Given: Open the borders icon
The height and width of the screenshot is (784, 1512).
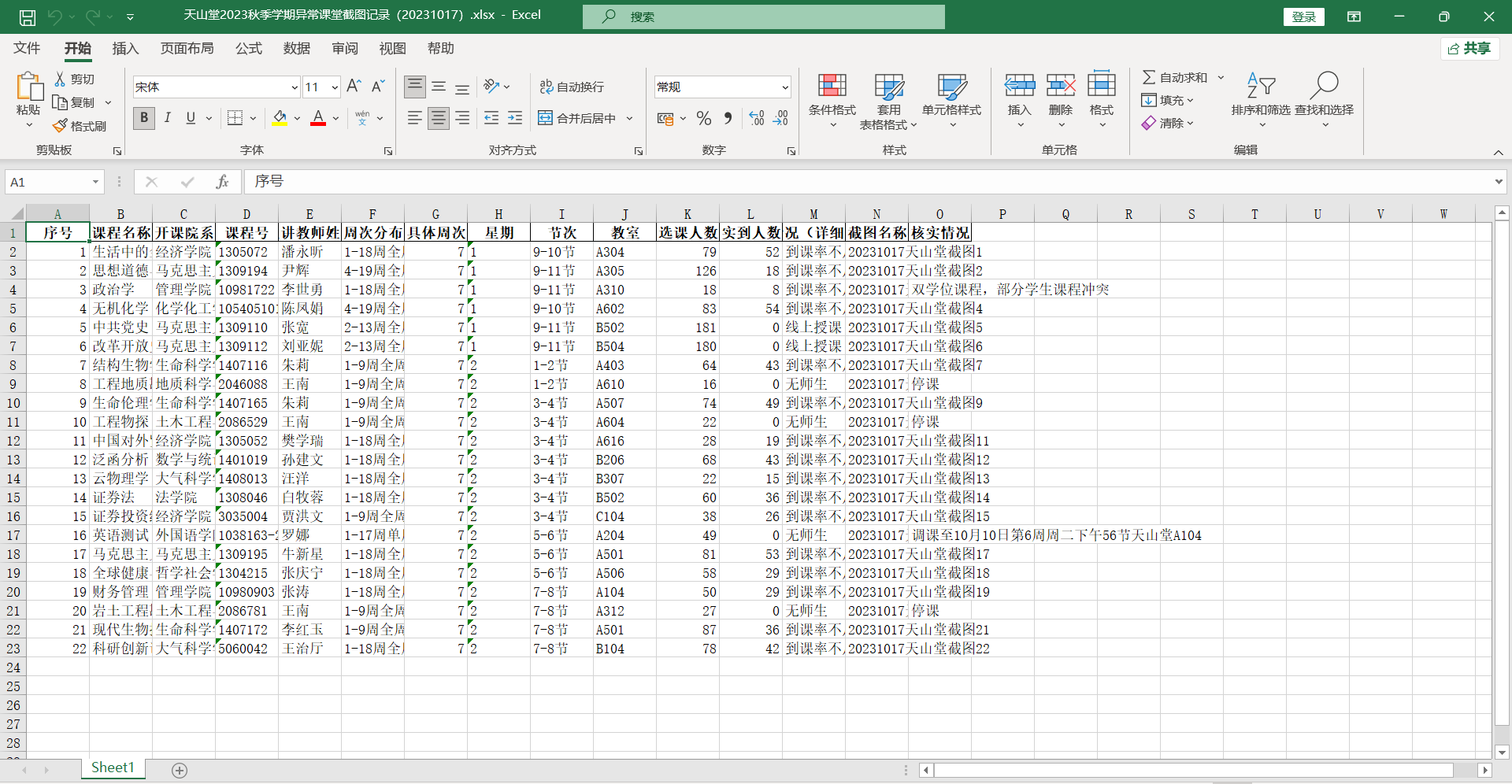Looking at the screenshot, I should [x=235, y=118].
